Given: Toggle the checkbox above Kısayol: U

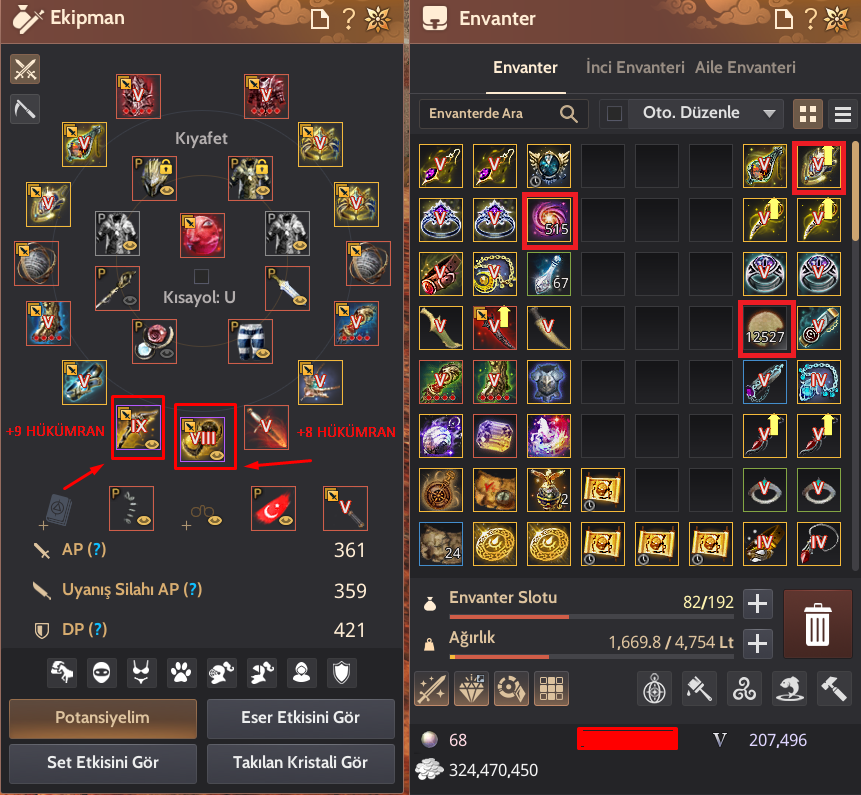Looking at the screenshot, I should (202, 276).
